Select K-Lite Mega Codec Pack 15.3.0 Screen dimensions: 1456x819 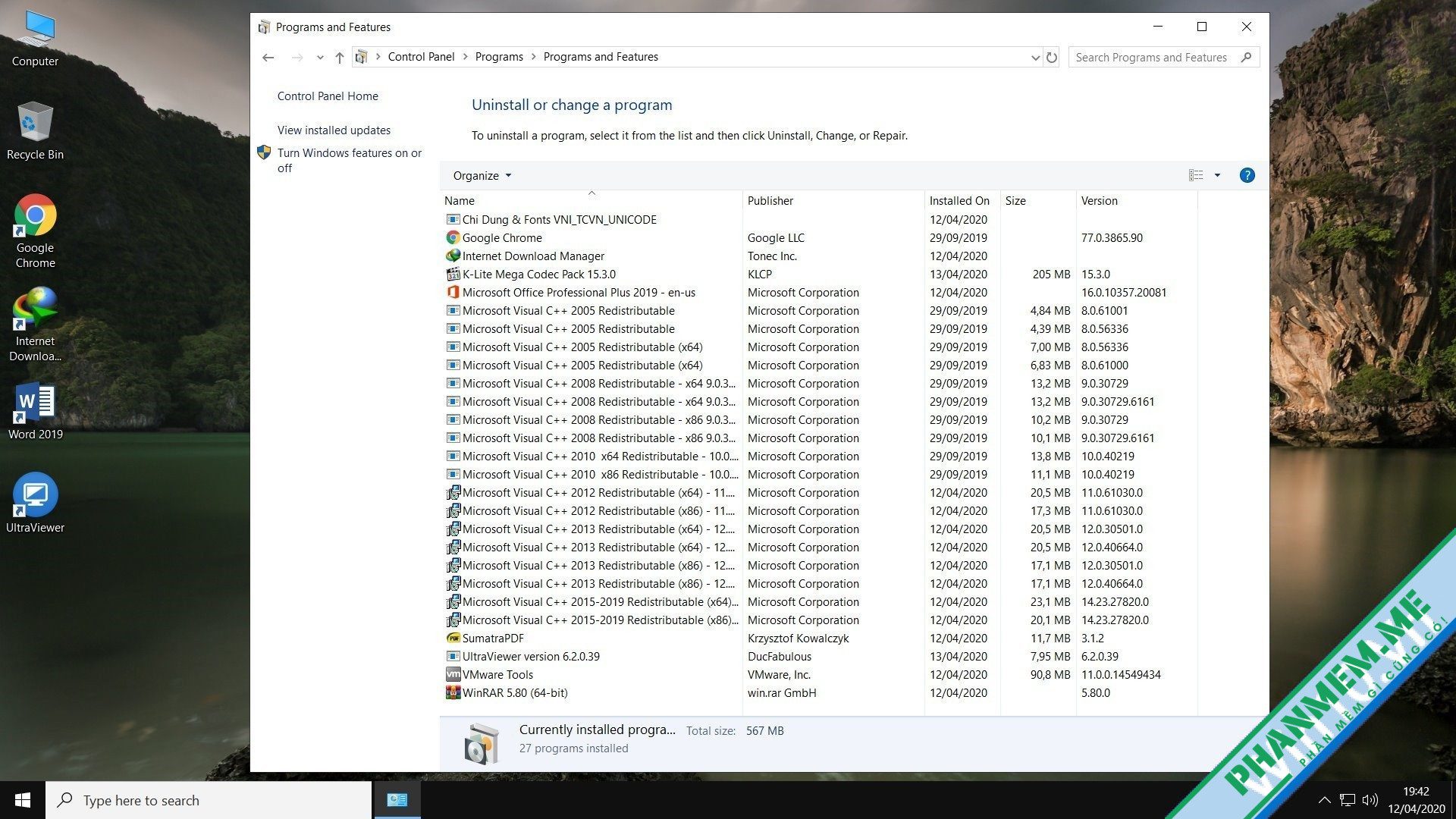tap(819, 274)
